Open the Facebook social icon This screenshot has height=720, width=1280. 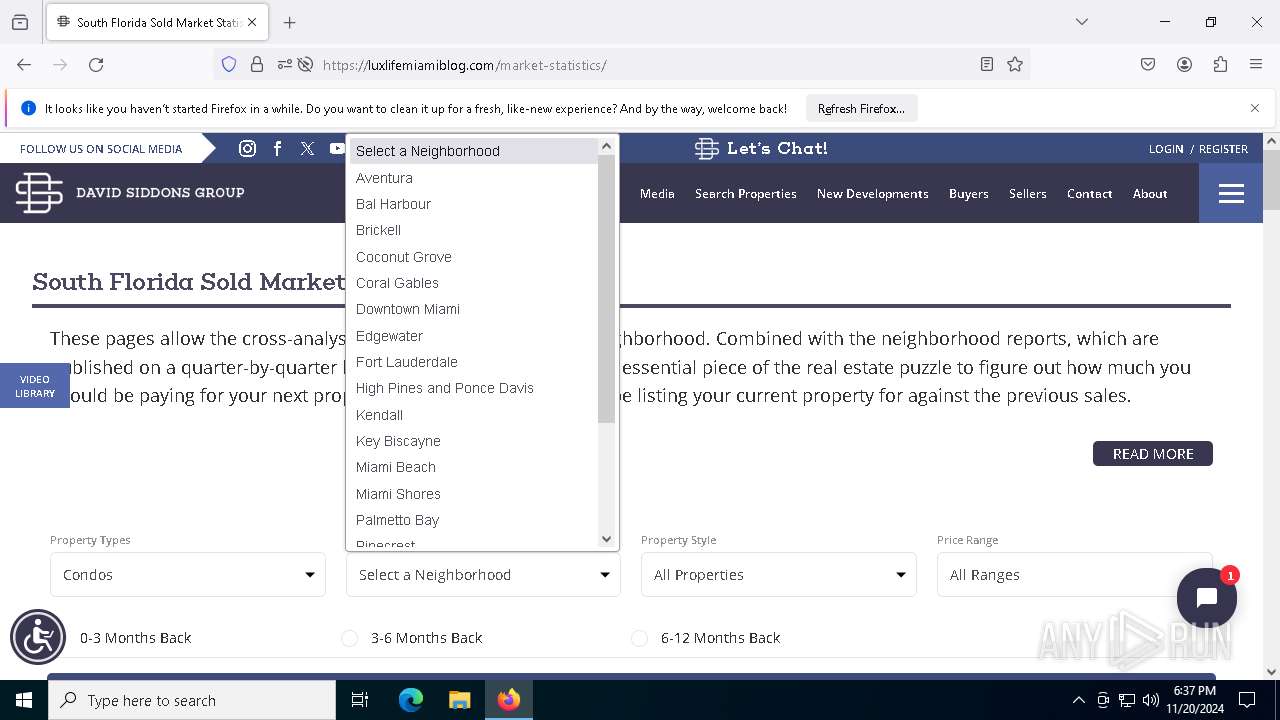pyautogui.click(x=278, y=148)
